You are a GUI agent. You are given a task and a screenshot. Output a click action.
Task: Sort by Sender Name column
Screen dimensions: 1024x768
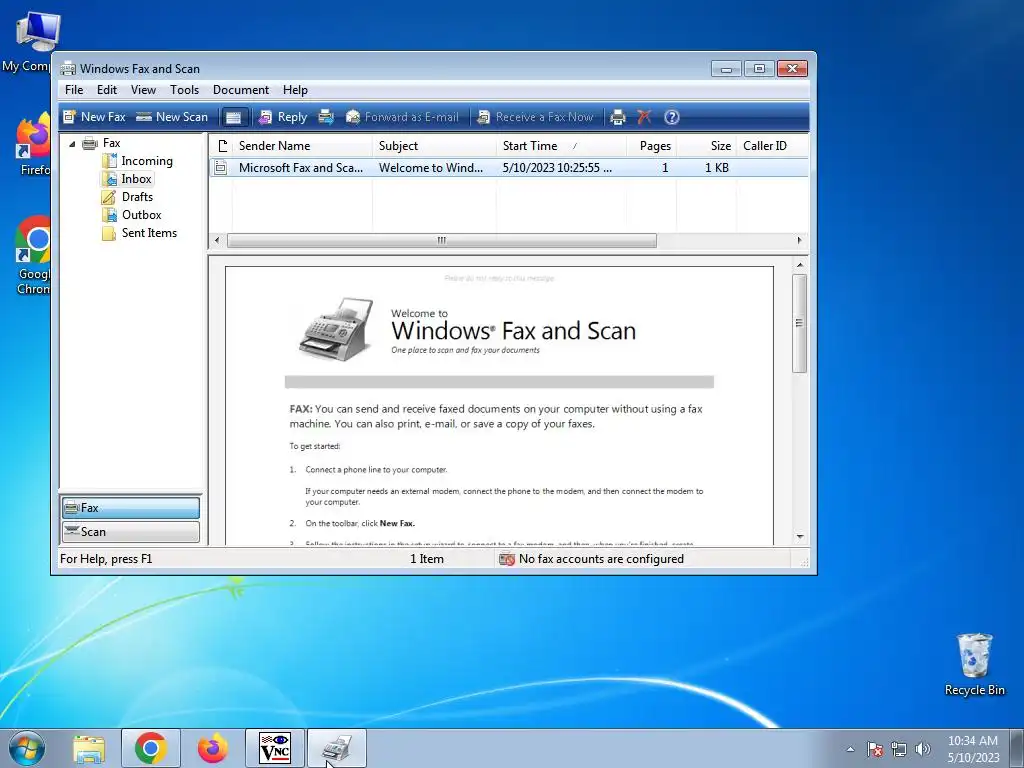302,146
